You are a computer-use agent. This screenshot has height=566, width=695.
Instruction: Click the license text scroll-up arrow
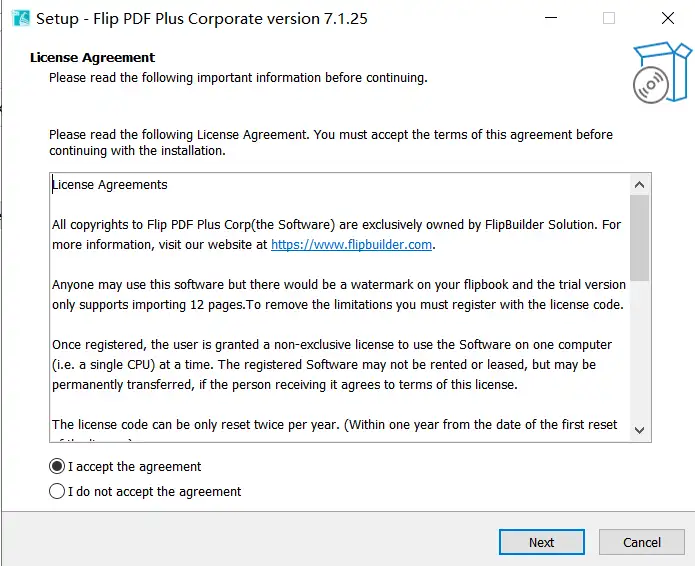coord(639,185)
